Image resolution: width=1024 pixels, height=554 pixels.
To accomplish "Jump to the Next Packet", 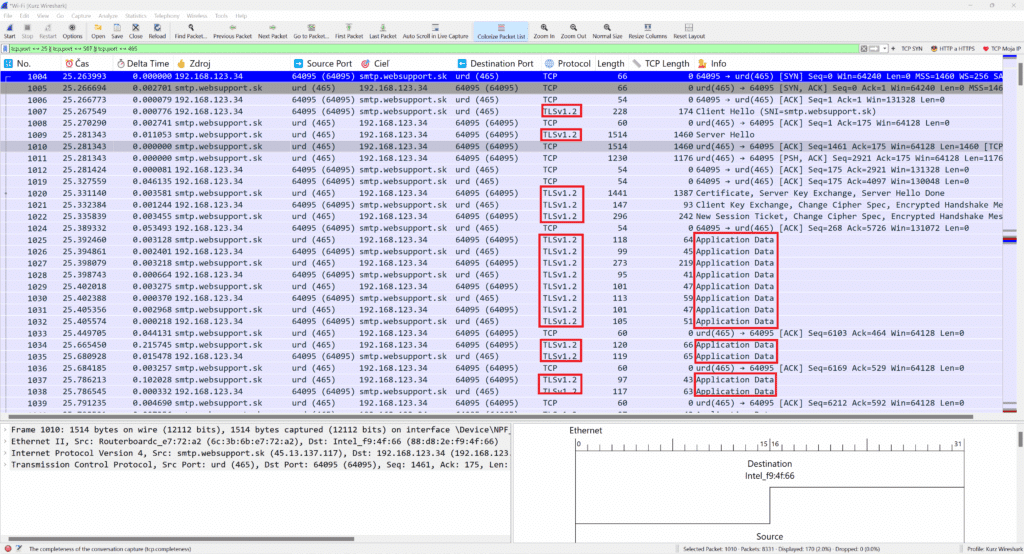I will click(272, 31).
